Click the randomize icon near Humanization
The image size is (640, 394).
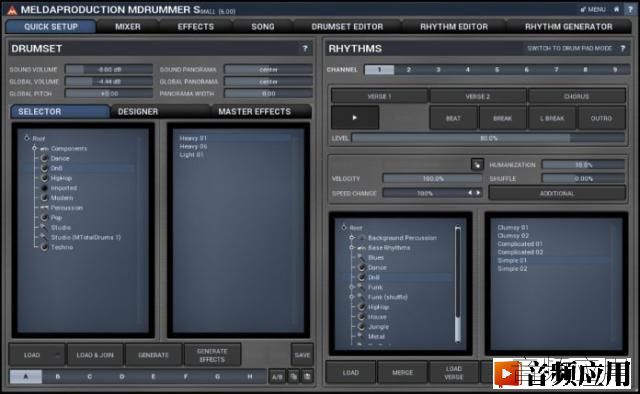(477, 165)
